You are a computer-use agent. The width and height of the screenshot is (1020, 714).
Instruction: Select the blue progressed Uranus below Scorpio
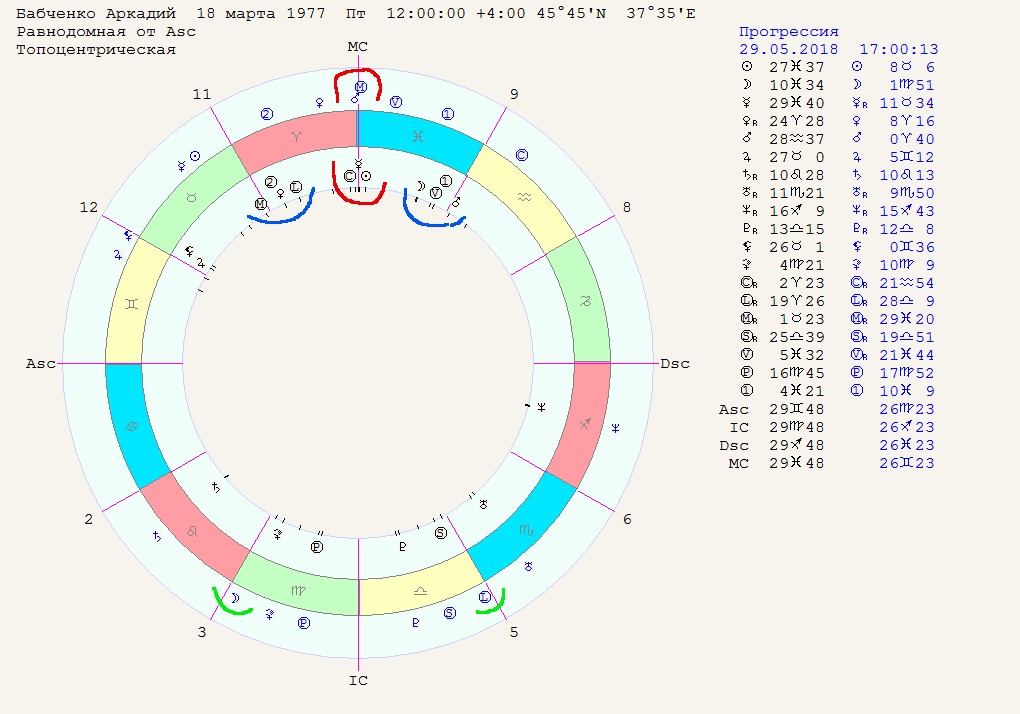[529, 567]
